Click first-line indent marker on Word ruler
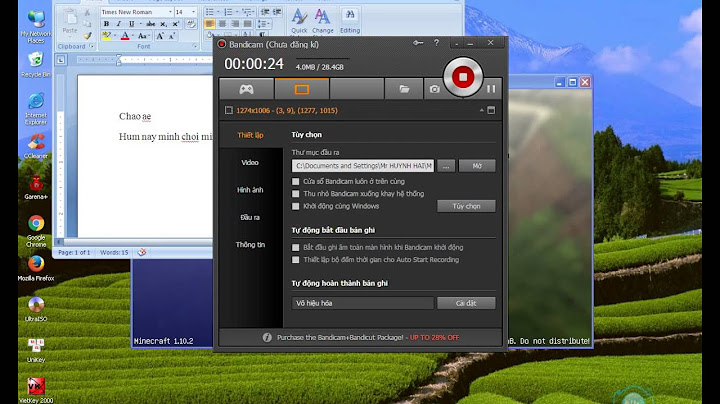The image size is (720, 404). [x=118, y=57]
